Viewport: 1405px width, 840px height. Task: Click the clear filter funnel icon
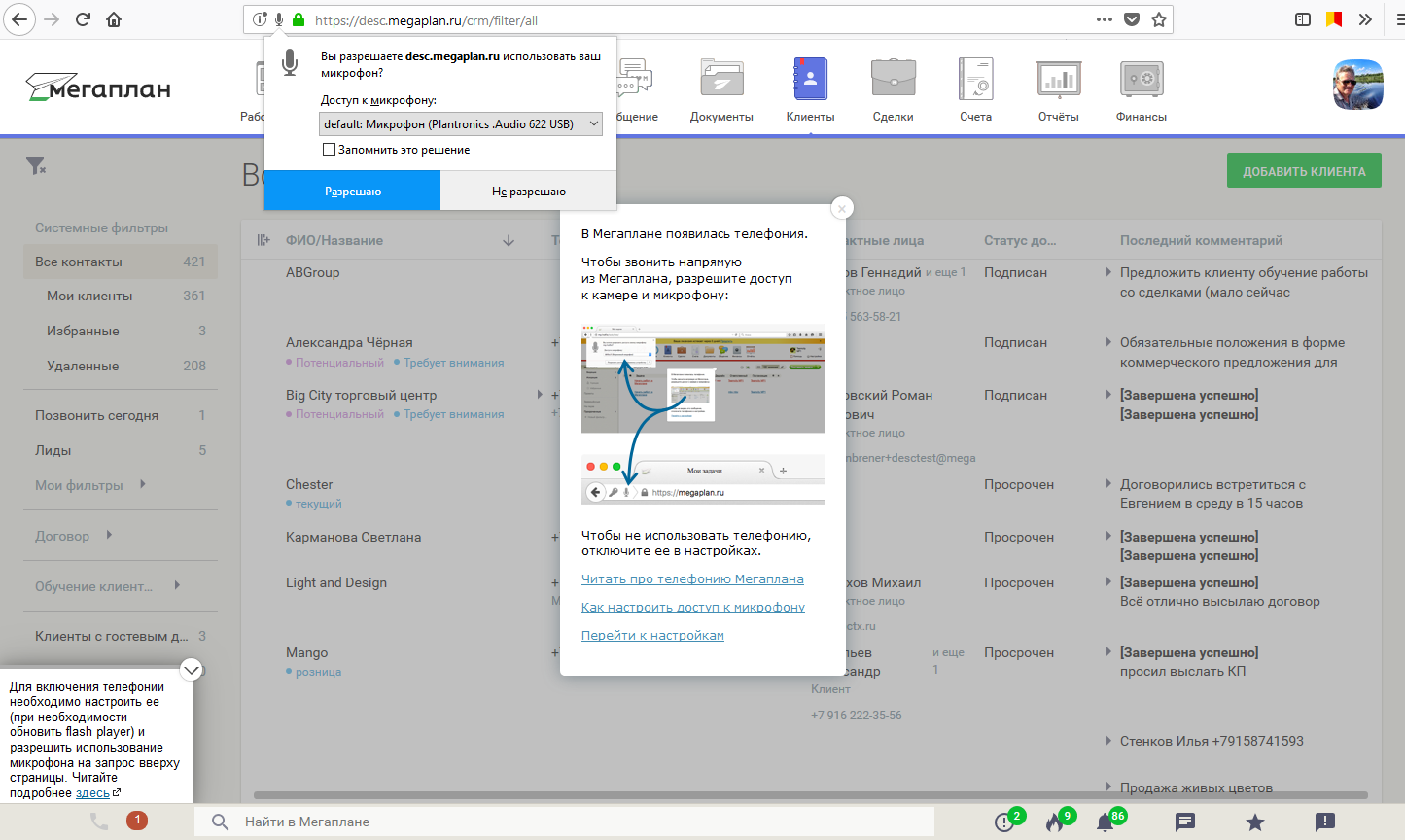pyautogui.click(x=36, y=166)
